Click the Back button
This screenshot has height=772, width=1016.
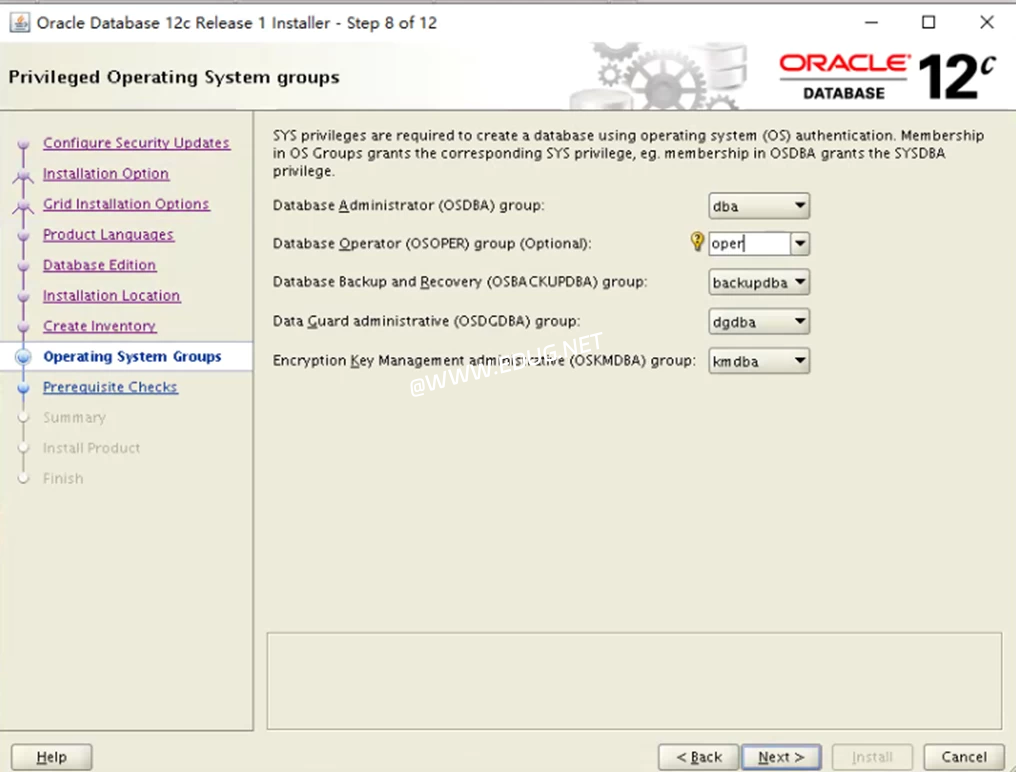pyautogui.click(x=698, y=757)
